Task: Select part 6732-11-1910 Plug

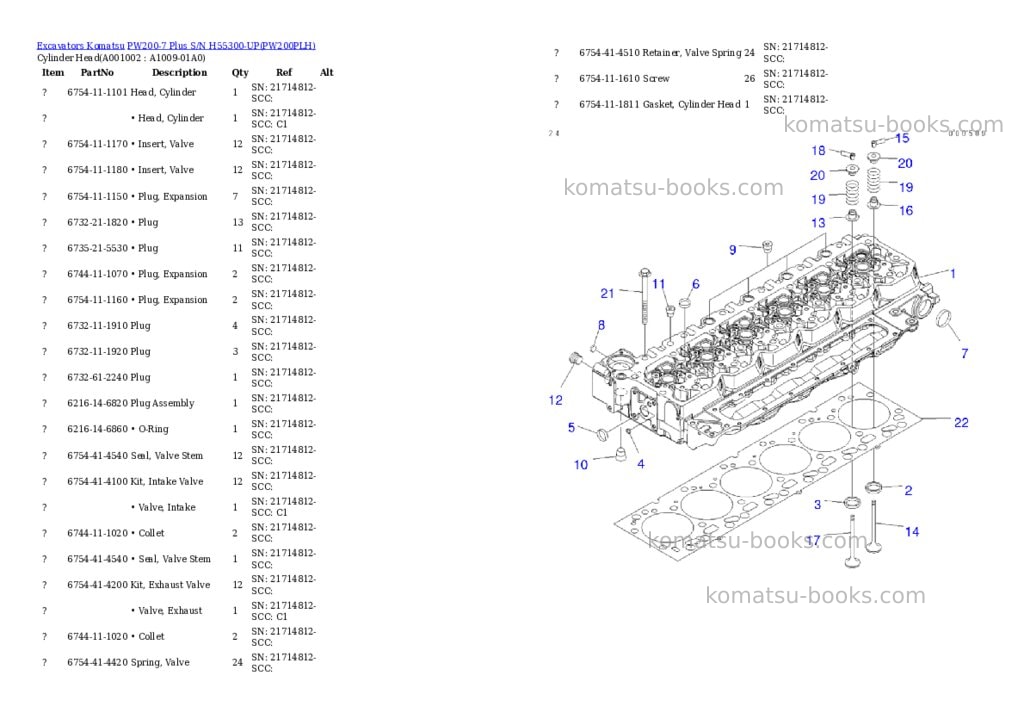Action: click(x=108, y=325)
